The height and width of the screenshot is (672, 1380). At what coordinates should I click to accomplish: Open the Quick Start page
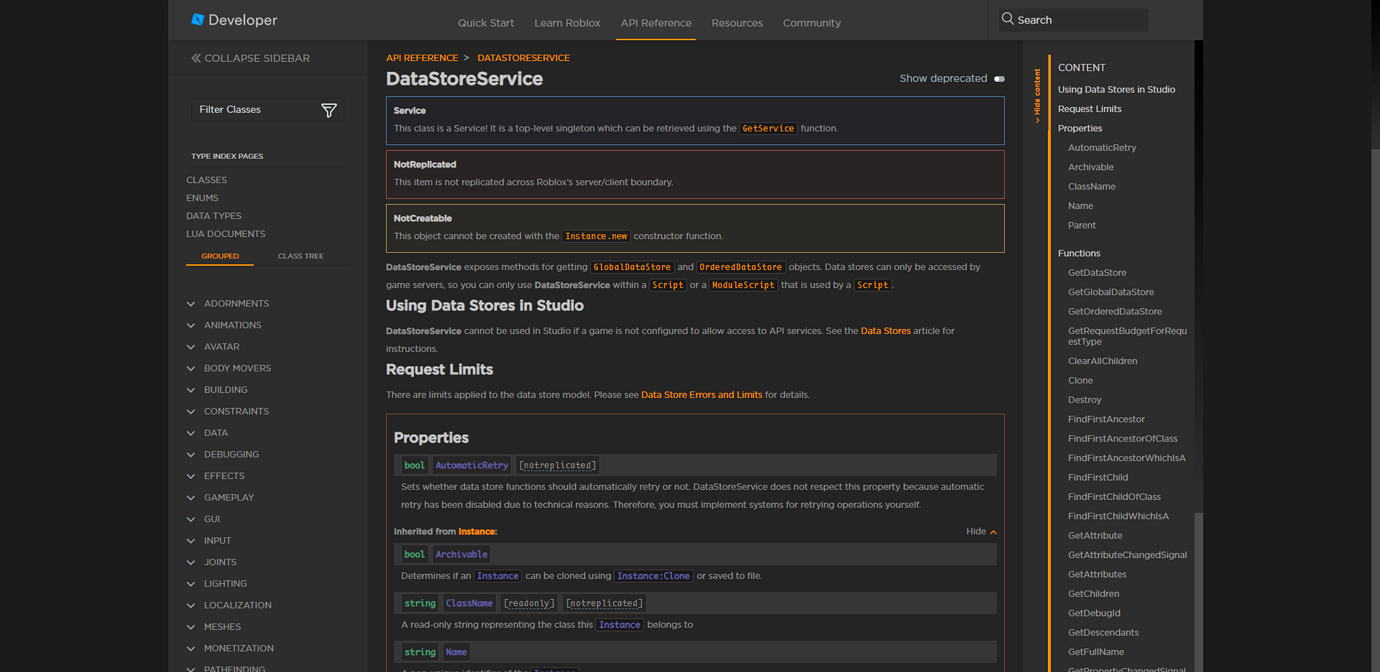coord(487,22)
